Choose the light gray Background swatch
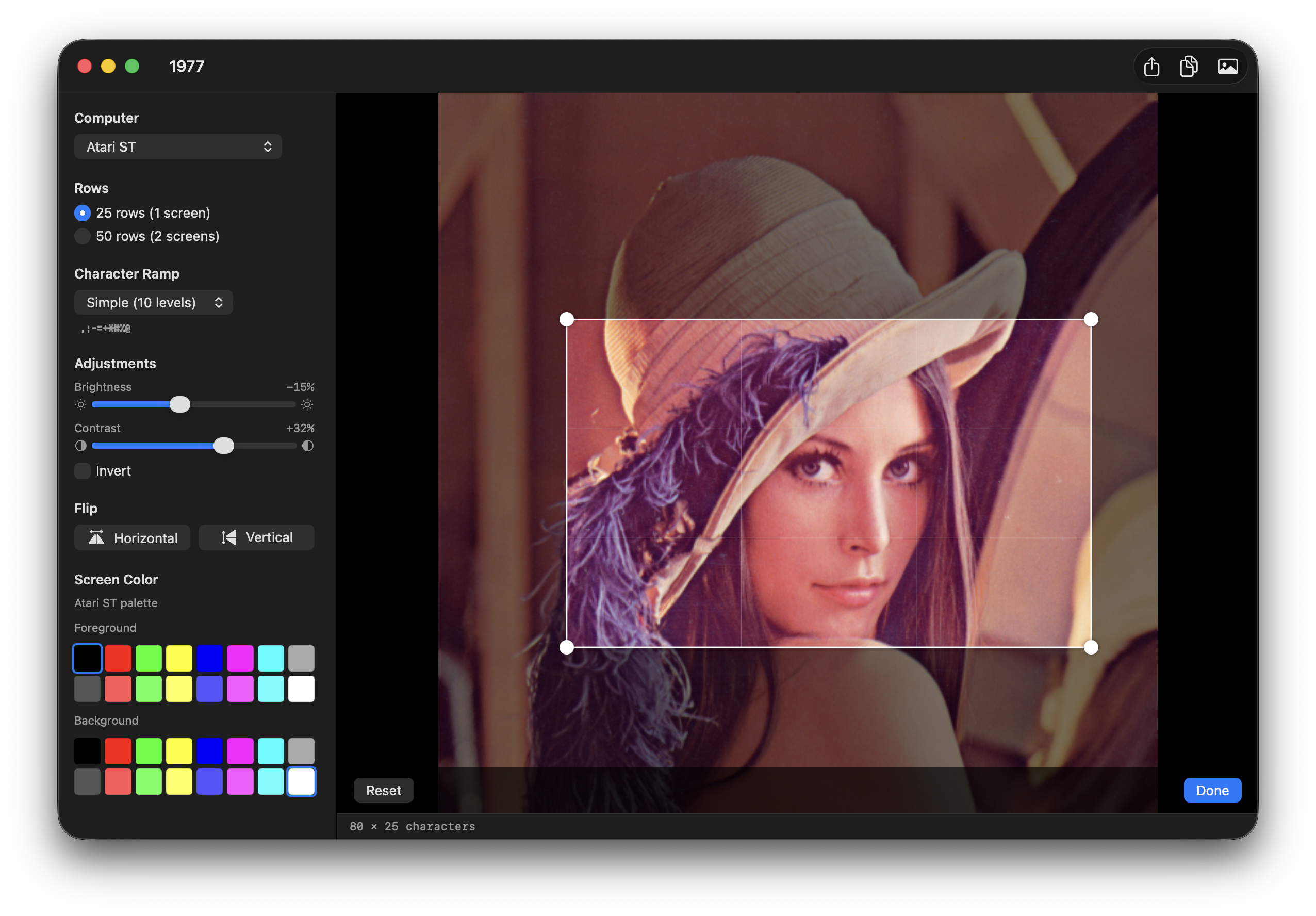This screenshot has height=916, width=1316. pos(302,751)
